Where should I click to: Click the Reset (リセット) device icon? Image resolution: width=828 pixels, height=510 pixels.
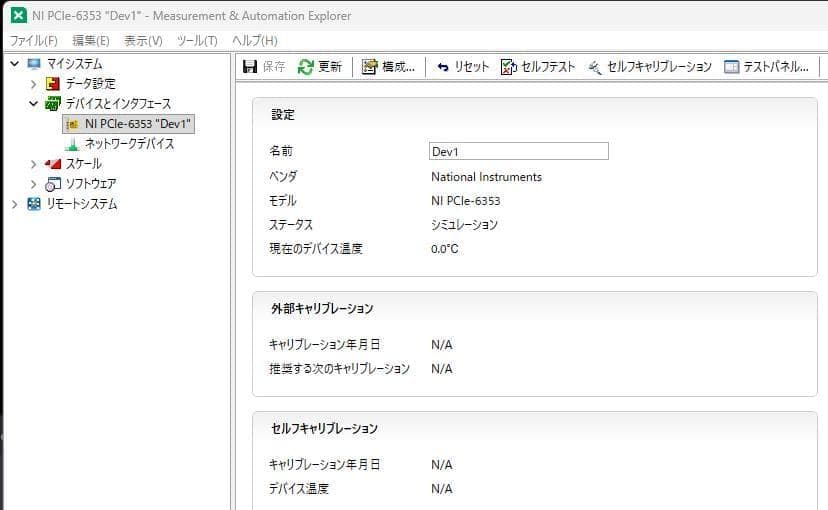(x=443, y=67)
